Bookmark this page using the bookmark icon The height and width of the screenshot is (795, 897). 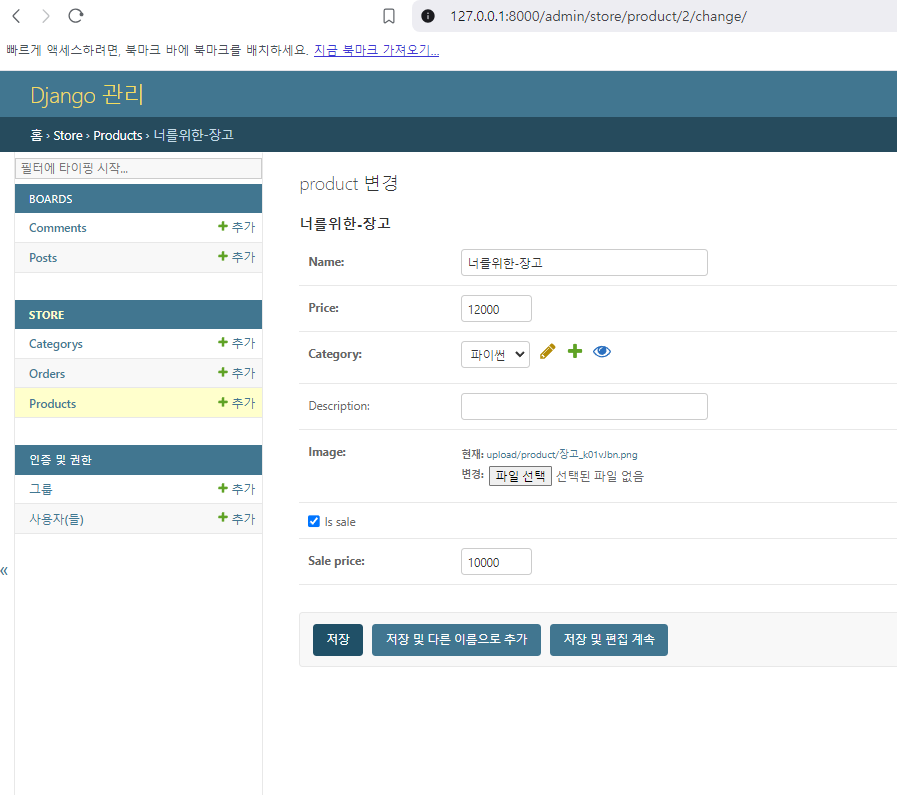tap(389, 16)
